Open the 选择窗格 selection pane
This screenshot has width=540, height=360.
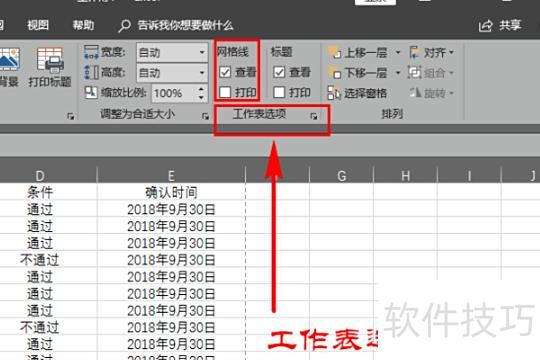357,93
